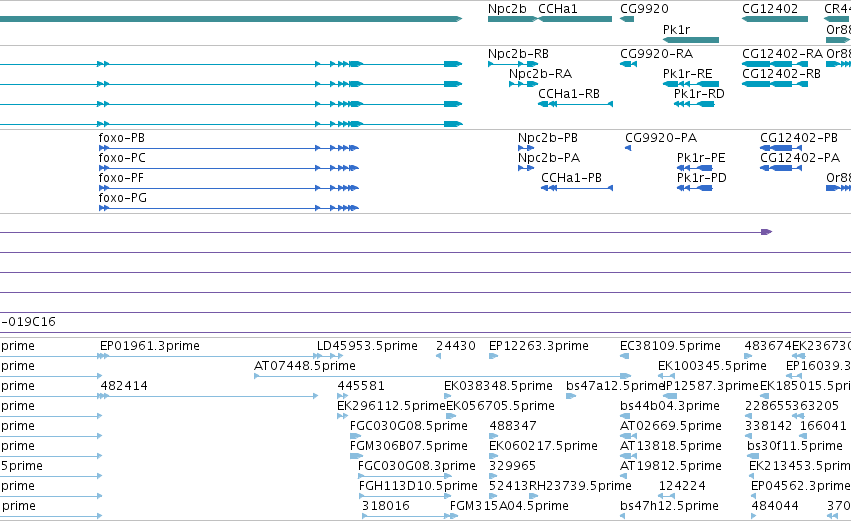Open the CG12402-PB protein label

point(799,138)
